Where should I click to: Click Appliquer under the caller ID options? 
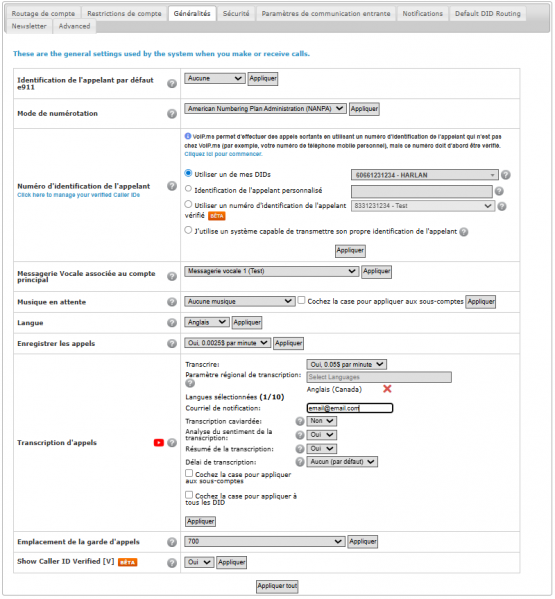pyautogui.click(x=350, y=251)
